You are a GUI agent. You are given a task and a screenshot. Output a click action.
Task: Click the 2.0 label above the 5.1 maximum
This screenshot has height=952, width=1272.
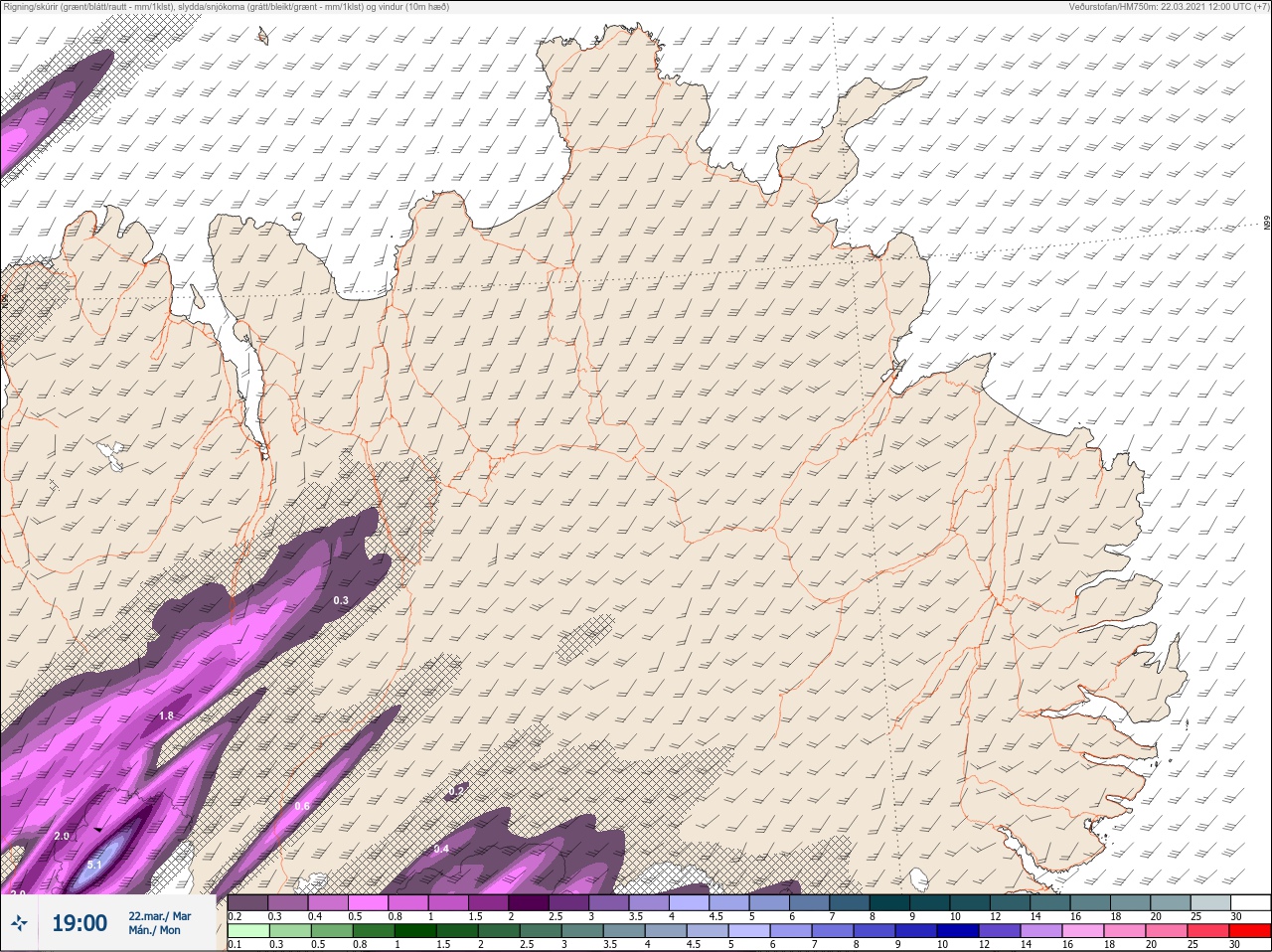pos(62,837)
